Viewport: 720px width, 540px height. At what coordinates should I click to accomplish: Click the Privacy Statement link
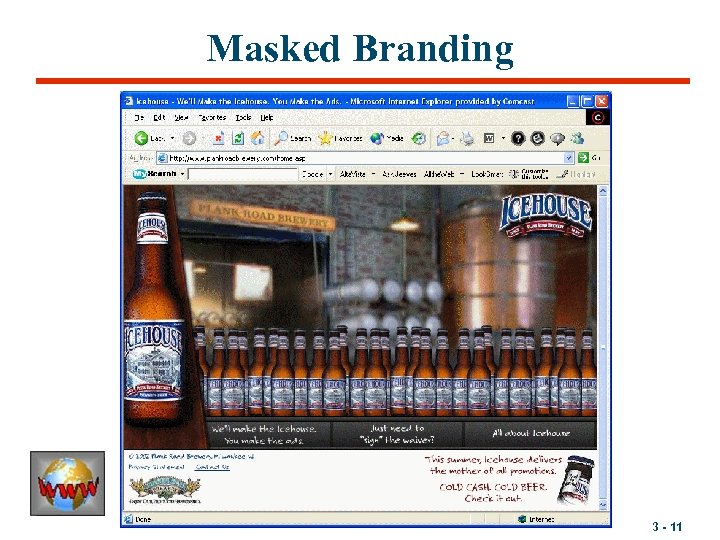pos(156,467)
